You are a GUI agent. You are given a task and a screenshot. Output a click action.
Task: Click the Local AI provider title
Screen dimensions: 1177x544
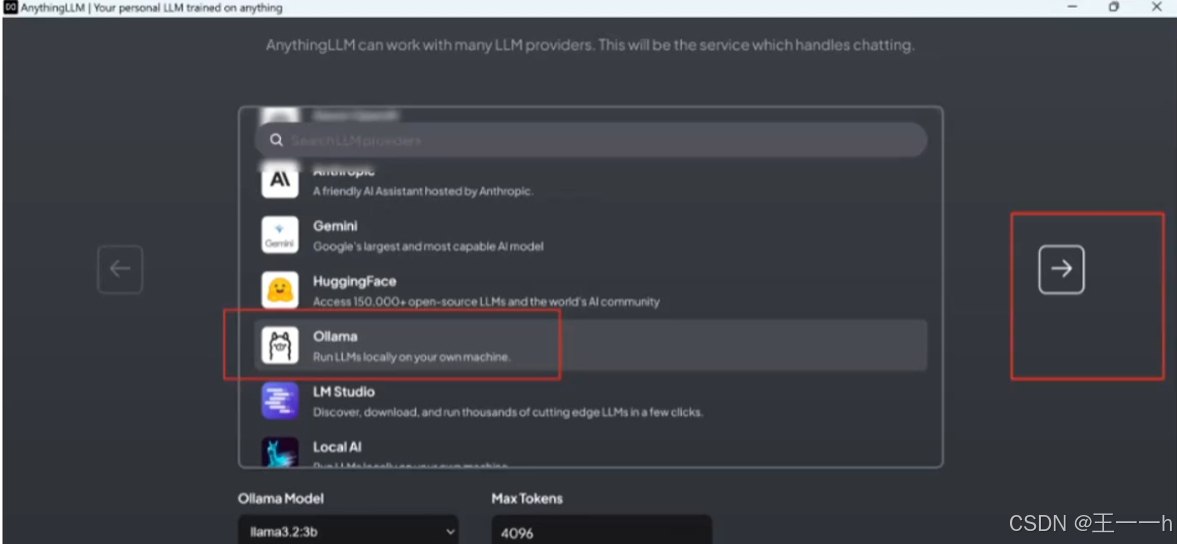(x=337, y=447)
